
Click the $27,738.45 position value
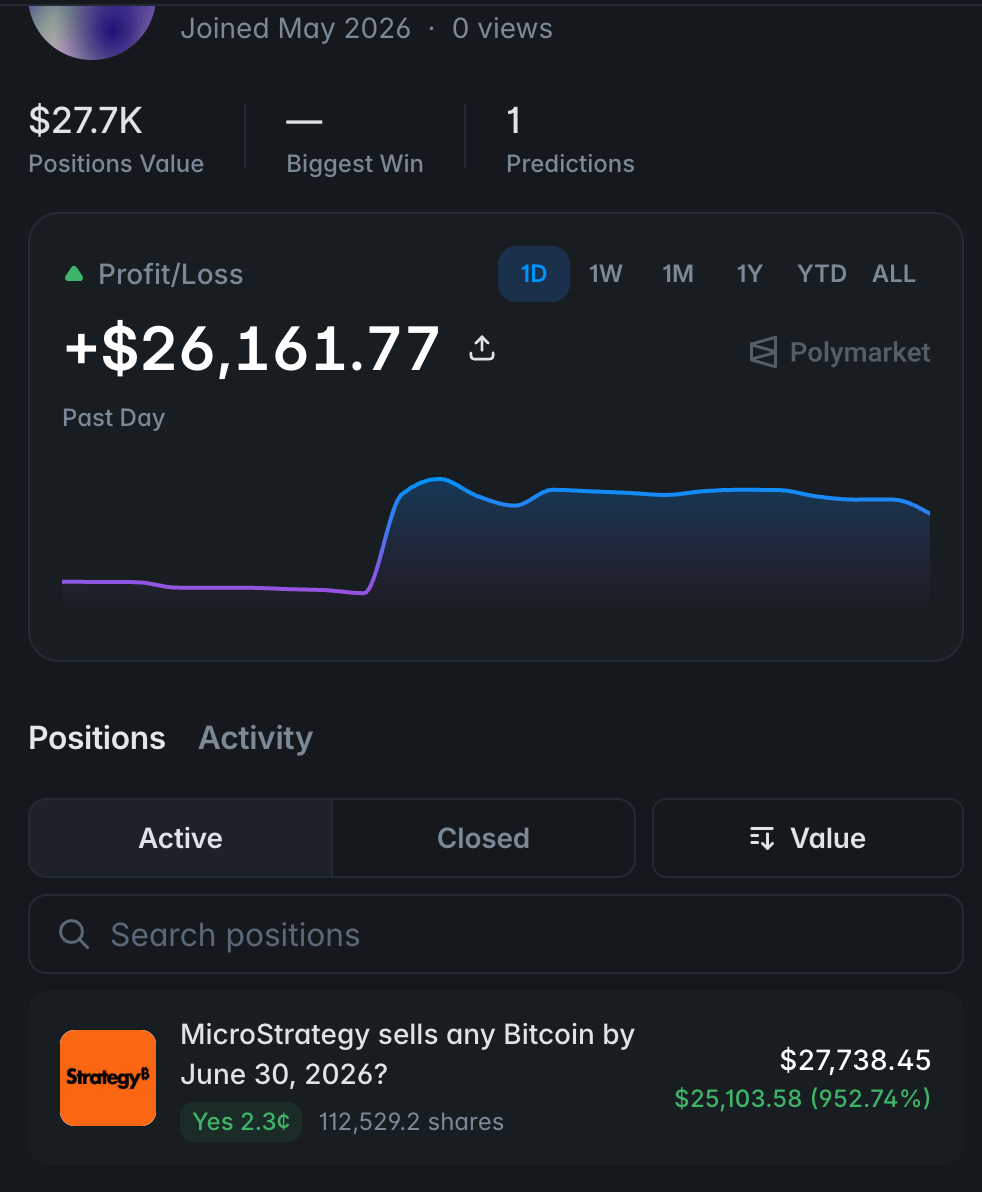coord(855,1060)
